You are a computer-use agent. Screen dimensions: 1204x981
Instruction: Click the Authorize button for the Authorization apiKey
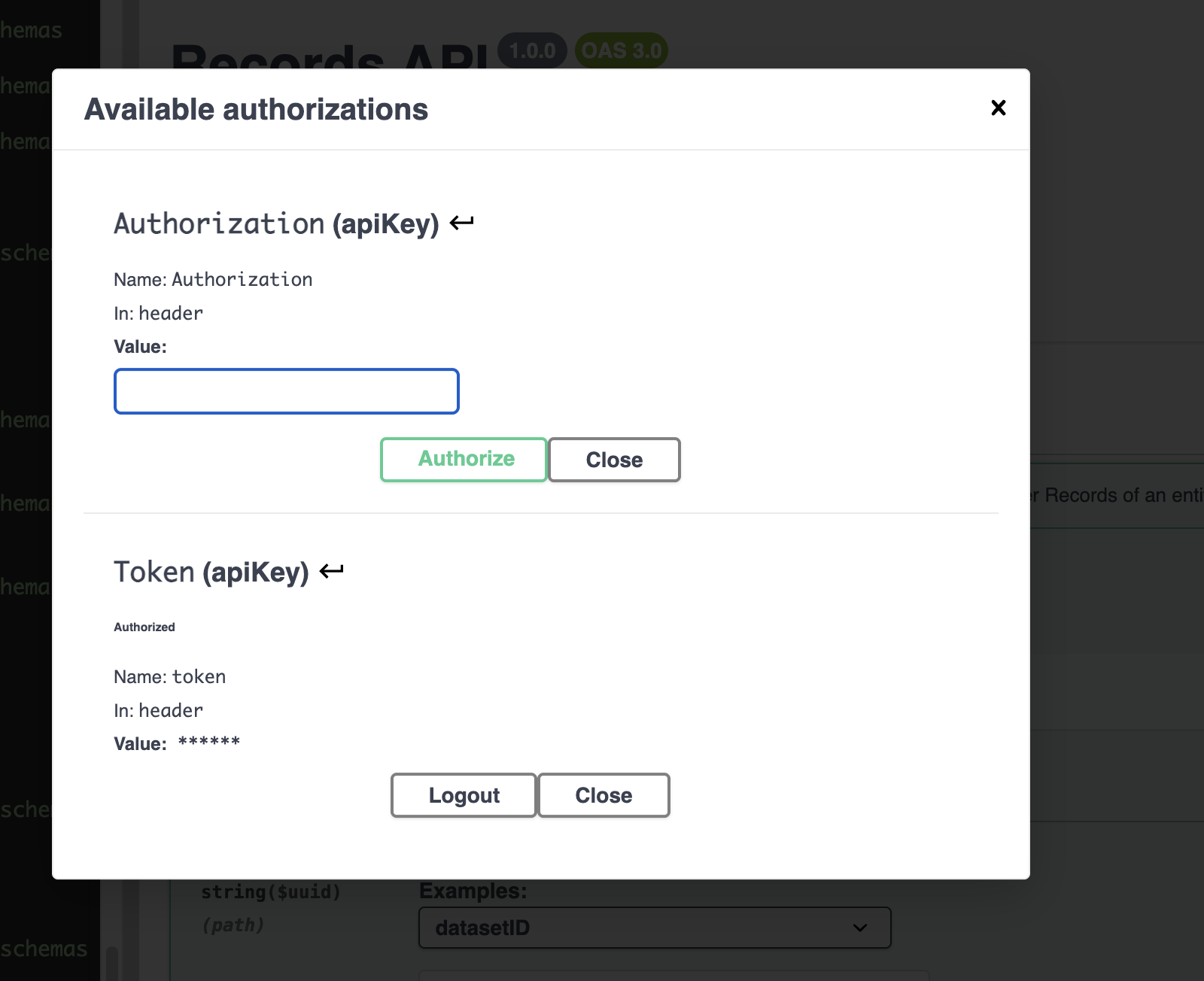pyautogui.click(x=464, y=459)
